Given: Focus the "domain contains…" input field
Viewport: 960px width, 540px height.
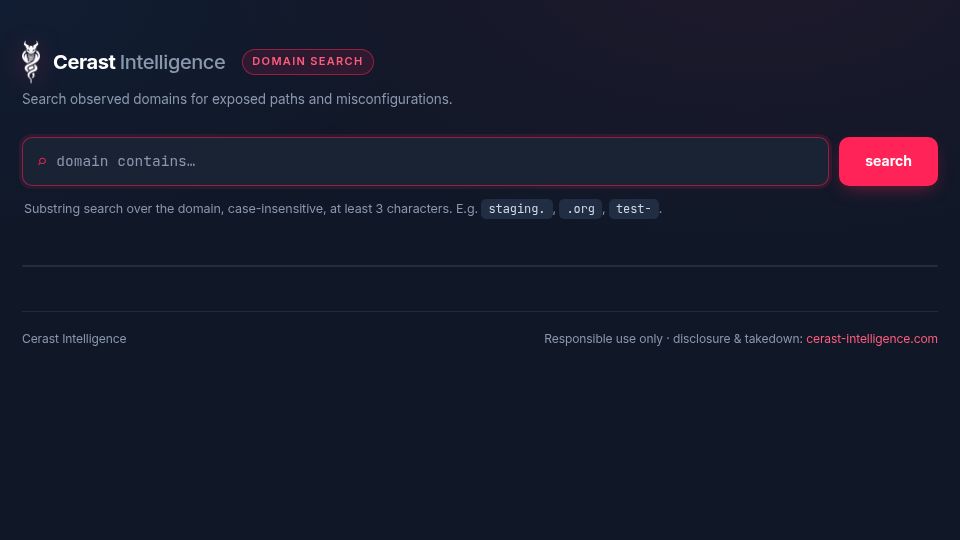Looking at the screenshot, I should (x=426, y=162).
